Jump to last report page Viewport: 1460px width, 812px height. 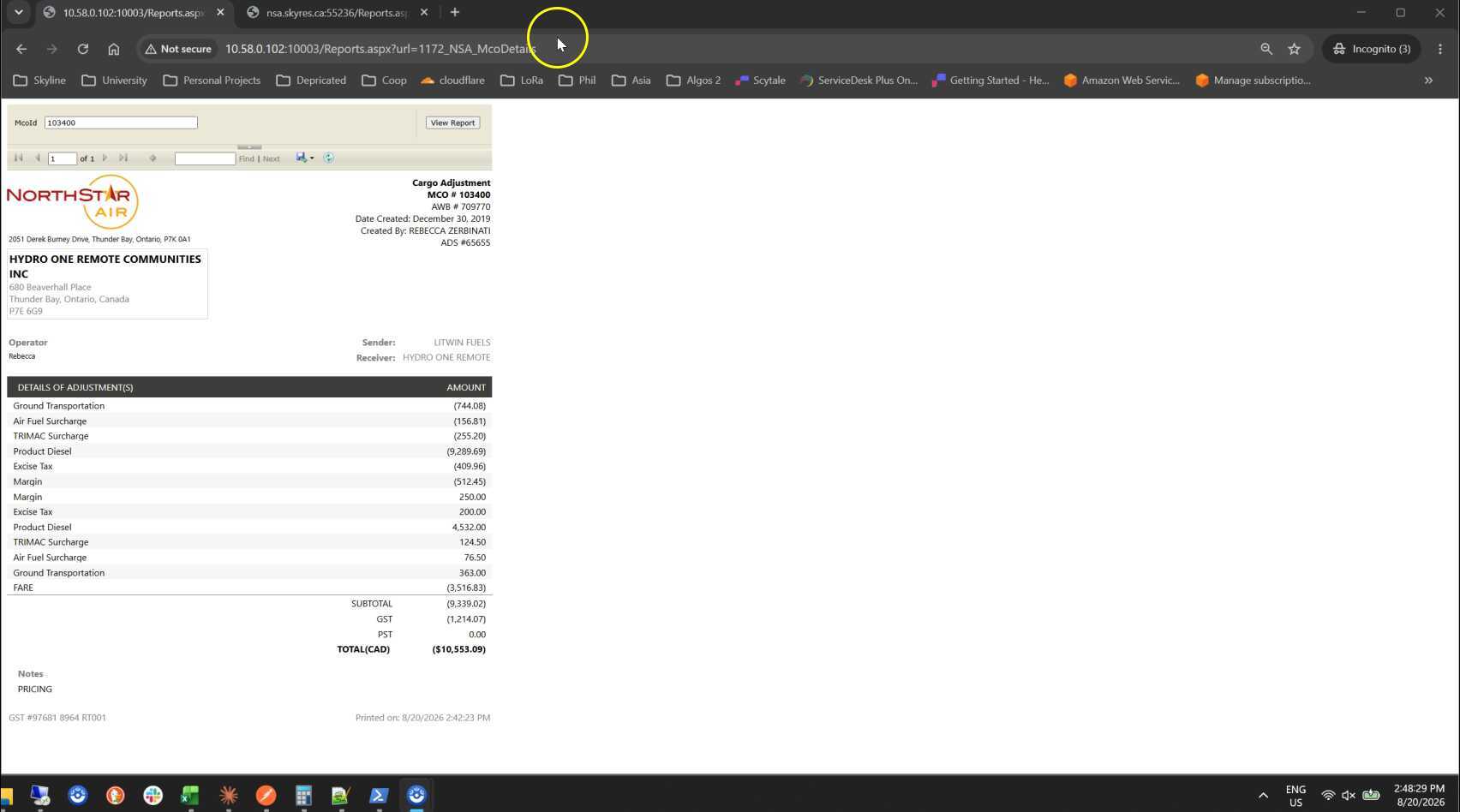tap(123, 158)
